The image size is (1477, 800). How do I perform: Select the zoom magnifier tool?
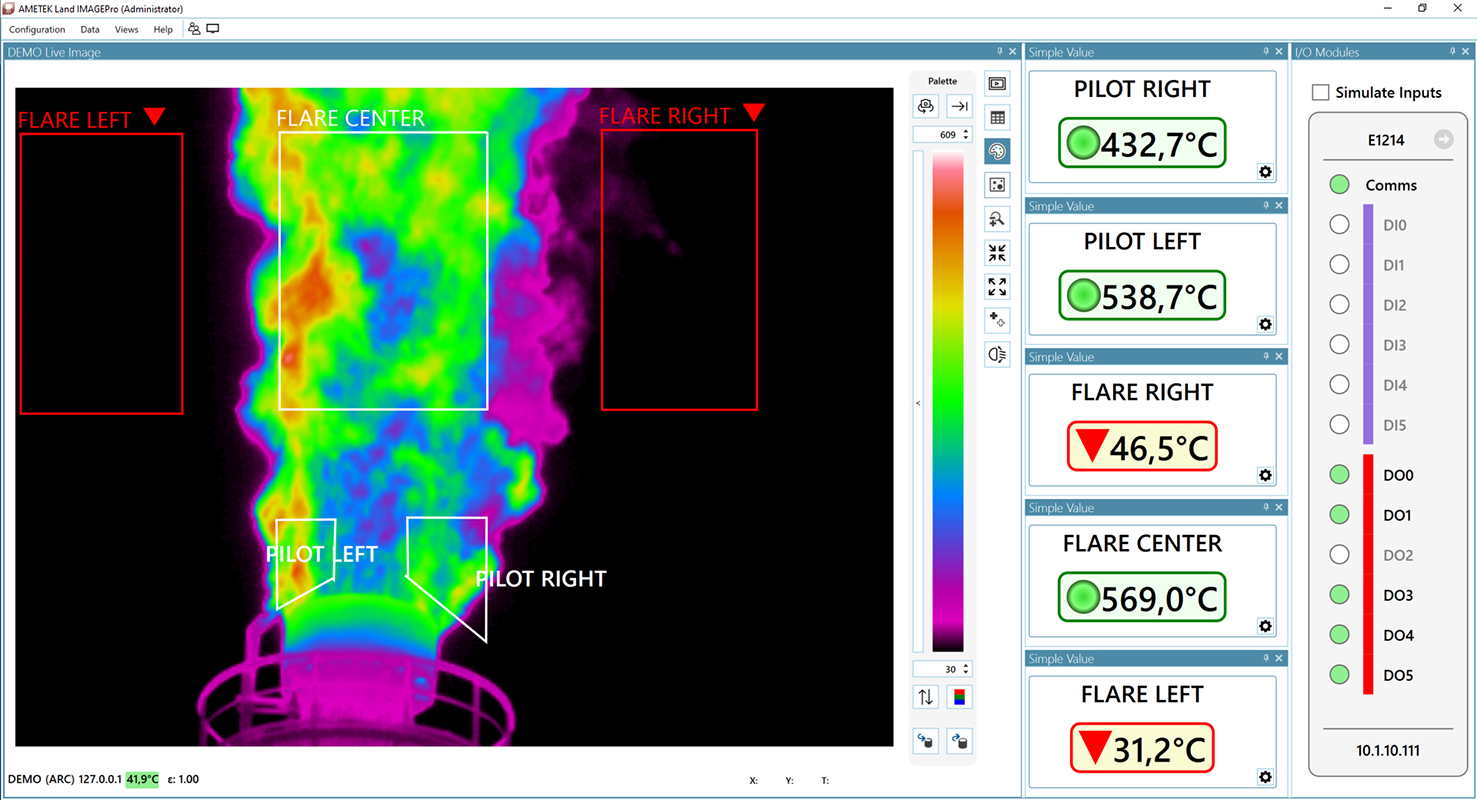click(997, 219)
